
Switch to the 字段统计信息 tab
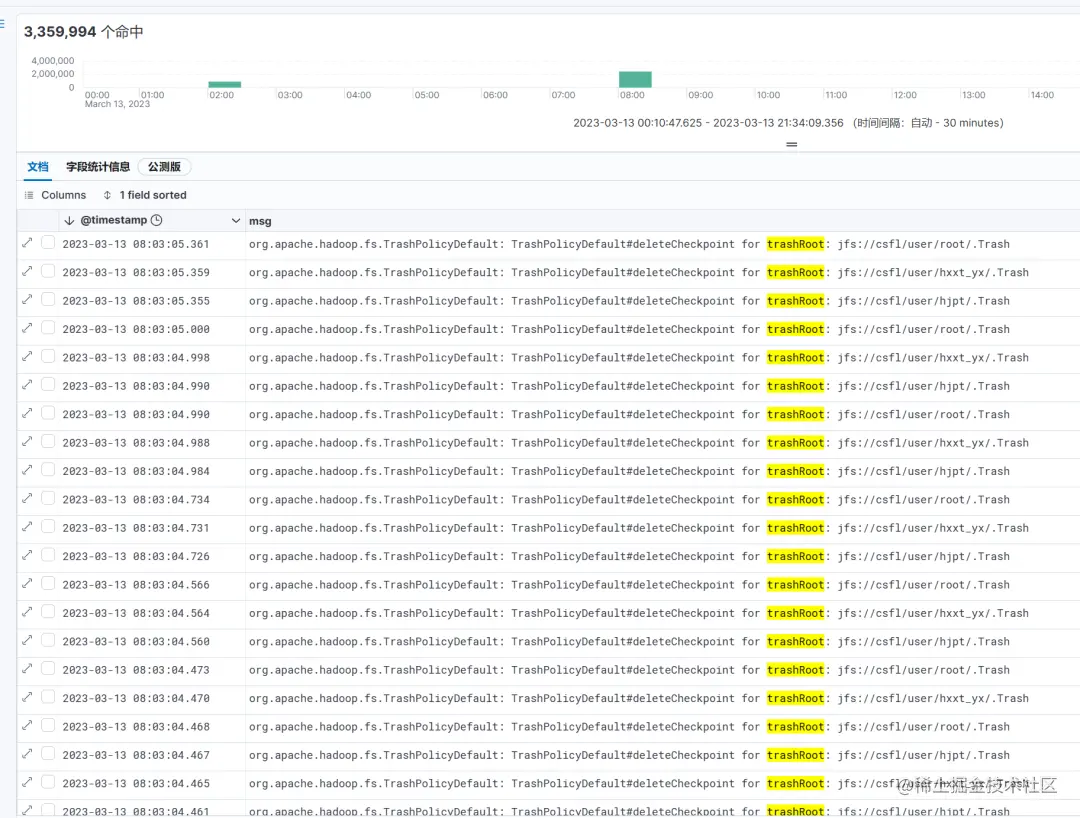(x=98, y=167)
